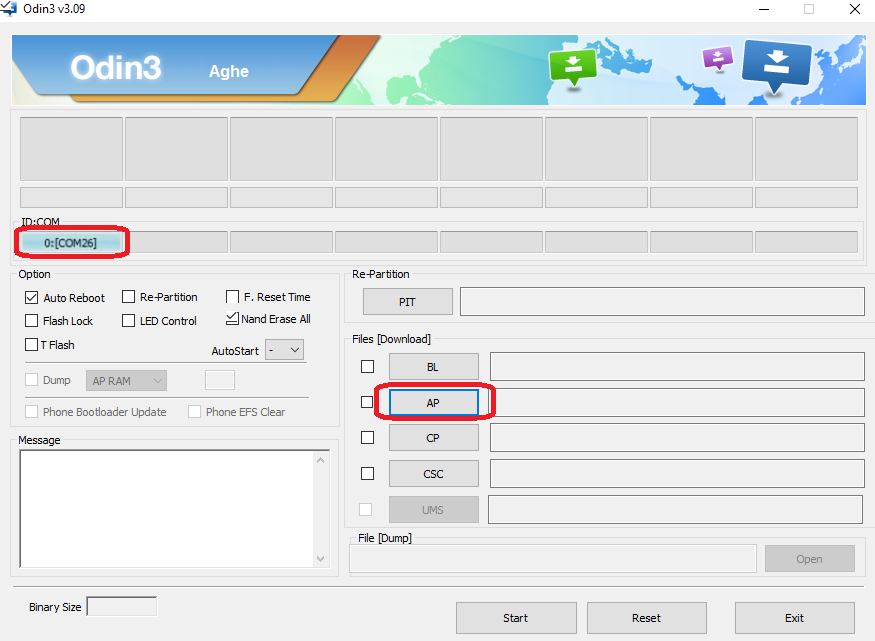Click the CSC file button
The height and width of the screenshot is (641, 875).
click(x=434, y=474)
